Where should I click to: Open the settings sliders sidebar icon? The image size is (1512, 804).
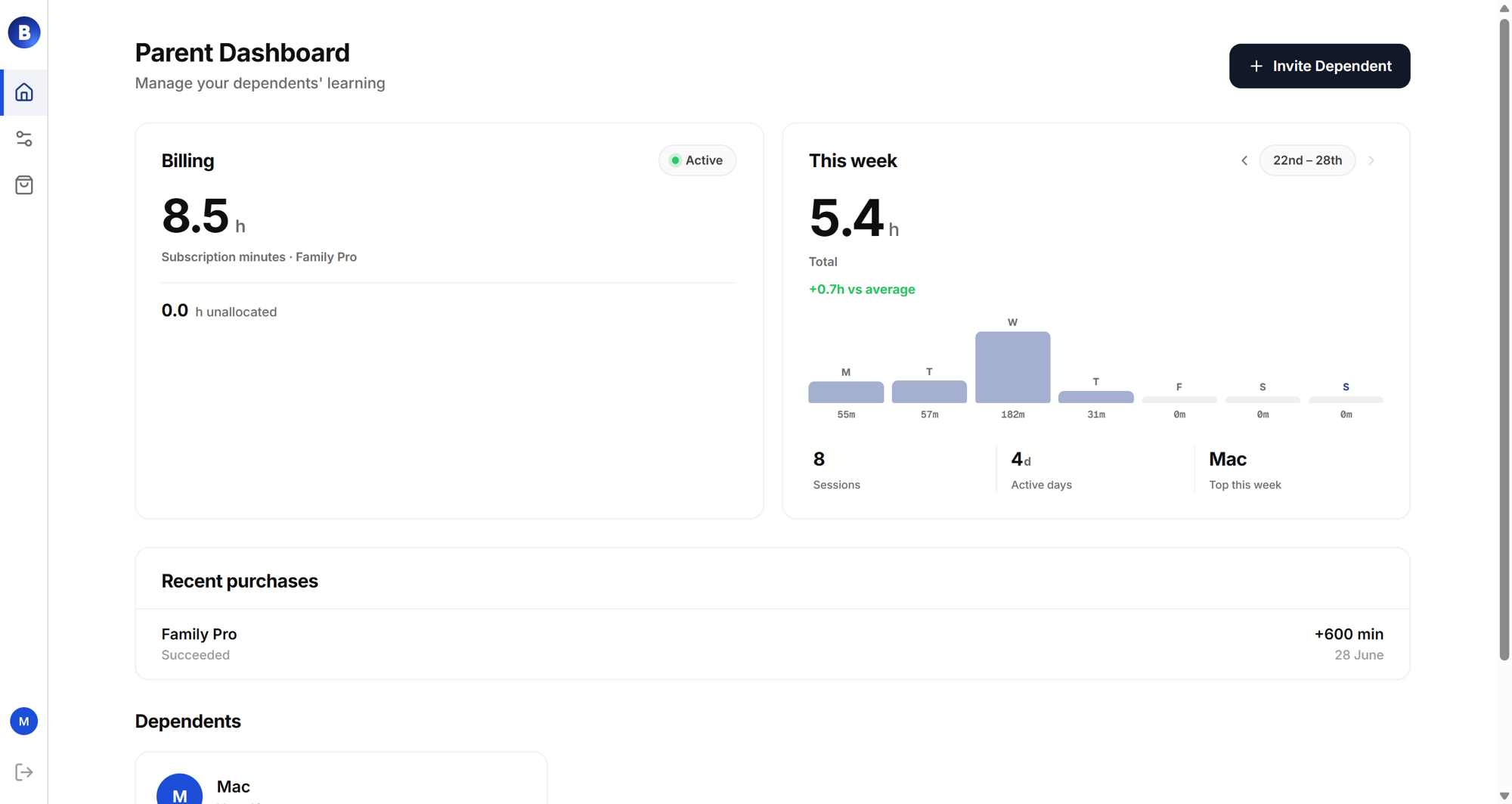click(24, 139)
